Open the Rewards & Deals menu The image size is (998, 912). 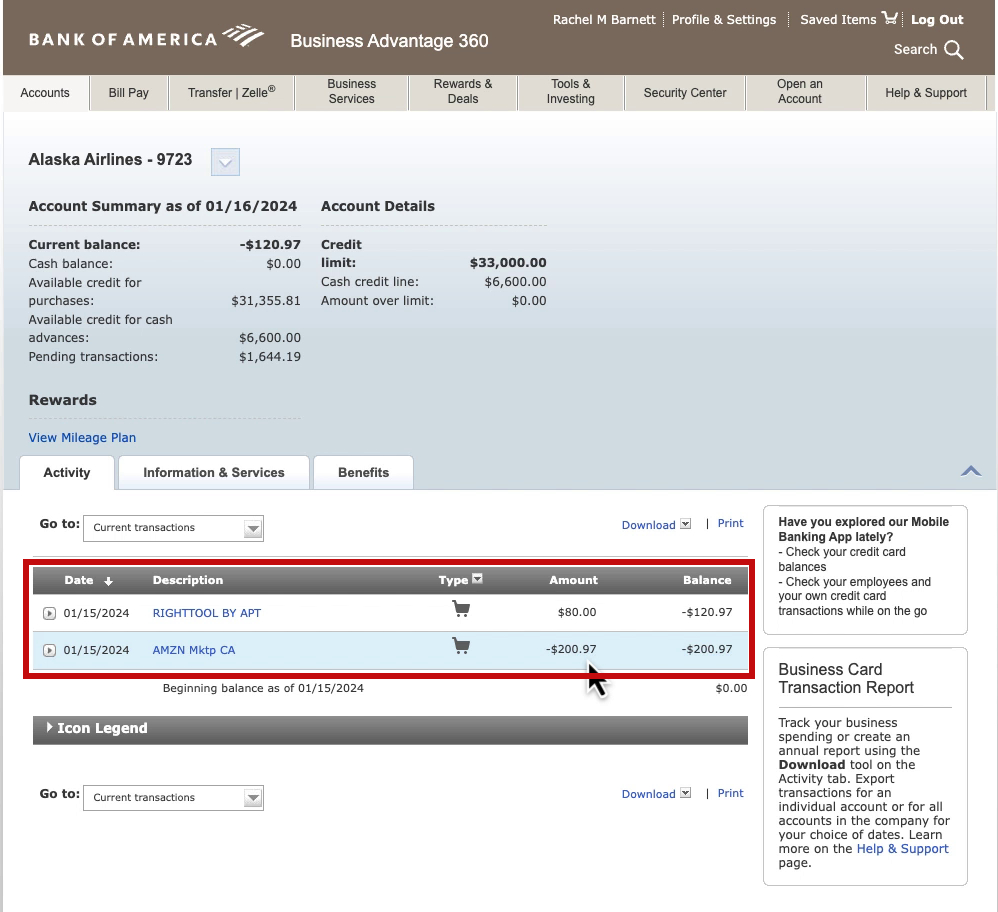click(463, 92)
